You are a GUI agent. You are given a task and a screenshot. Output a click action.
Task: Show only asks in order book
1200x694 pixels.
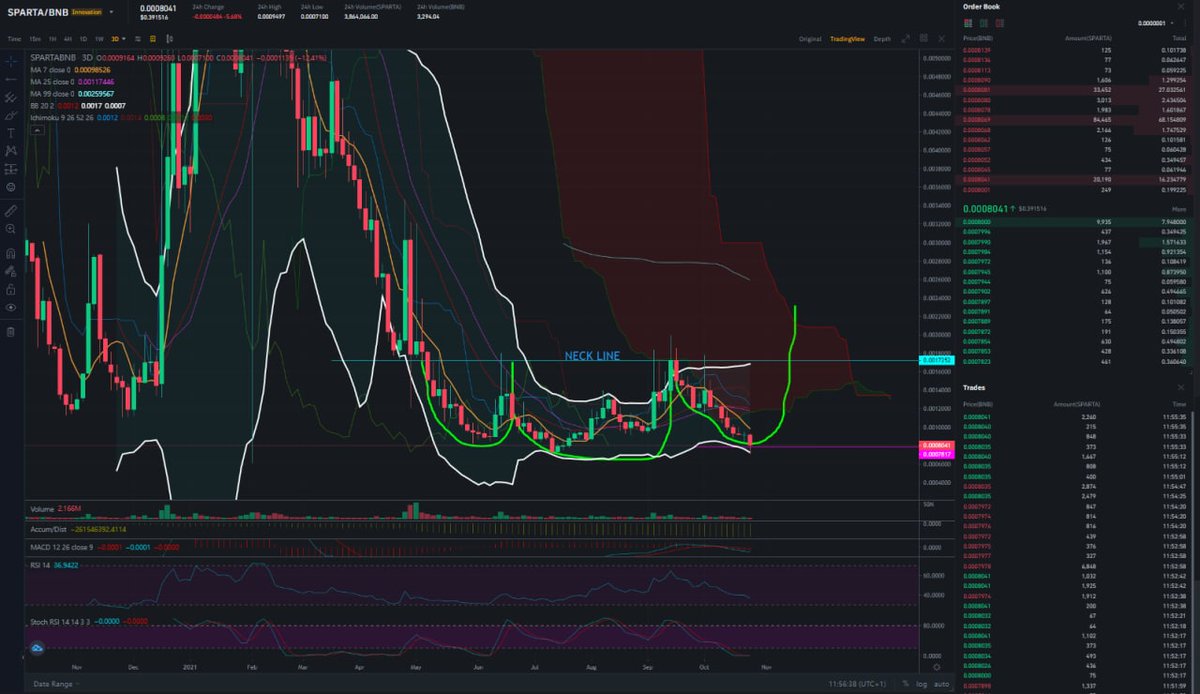tap(999, 23)
